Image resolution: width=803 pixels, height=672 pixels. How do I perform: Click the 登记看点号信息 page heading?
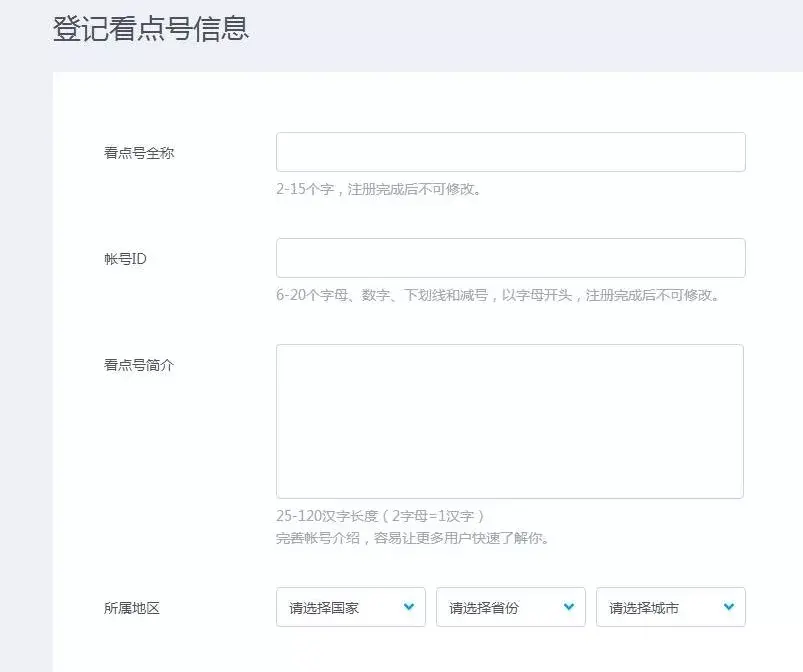[151, 28]
